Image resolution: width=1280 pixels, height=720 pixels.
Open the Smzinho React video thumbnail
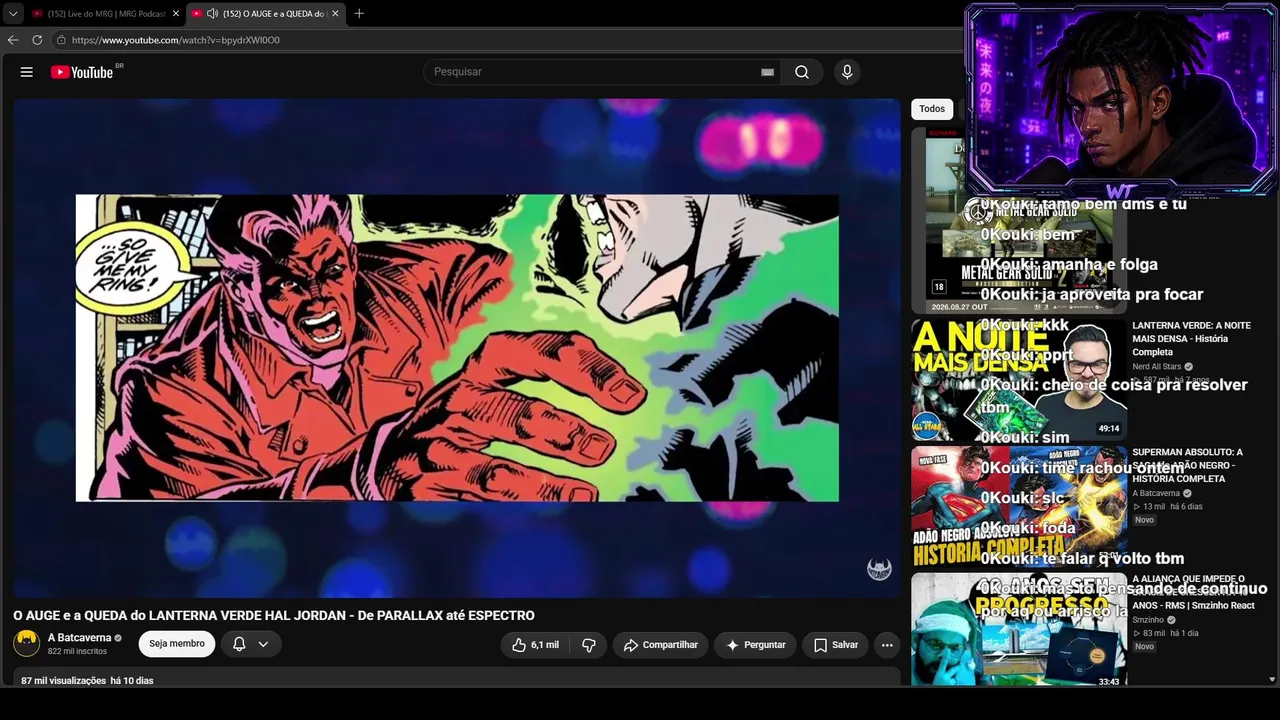pos(1019,630)
